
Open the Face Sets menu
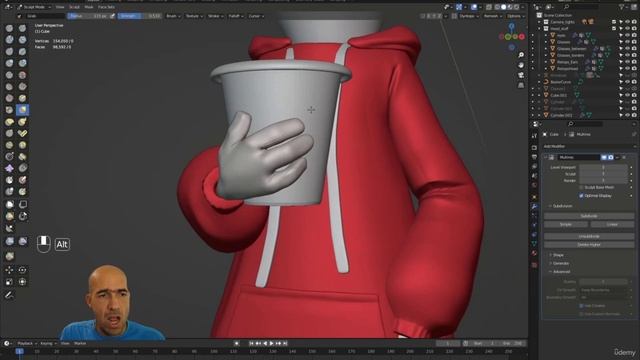click(106, 7)
